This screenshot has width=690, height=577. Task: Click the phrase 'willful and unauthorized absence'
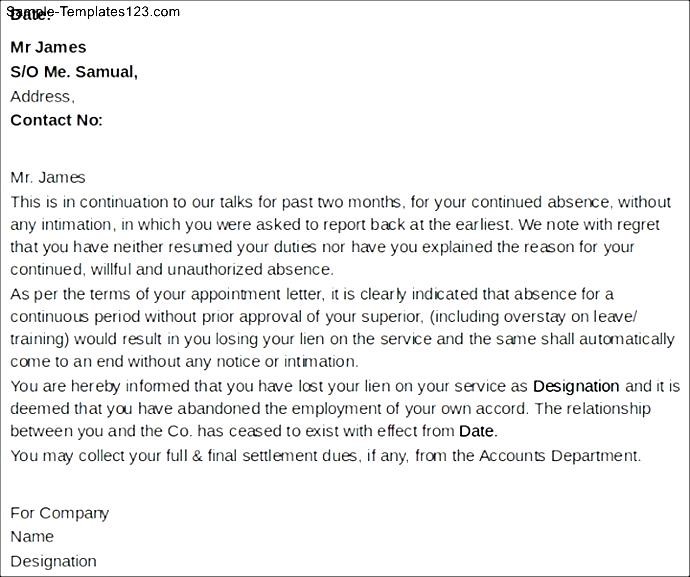tap(211, 269)
